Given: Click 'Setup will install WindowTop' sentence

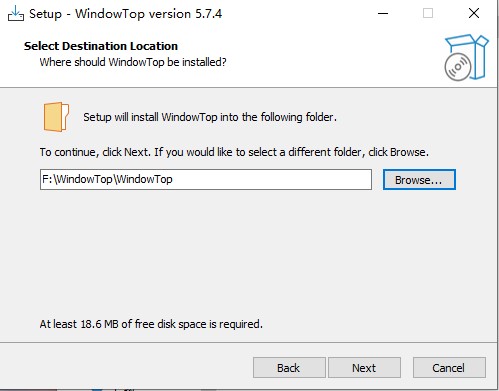Looking at the screenshot, I should (210, 117).
